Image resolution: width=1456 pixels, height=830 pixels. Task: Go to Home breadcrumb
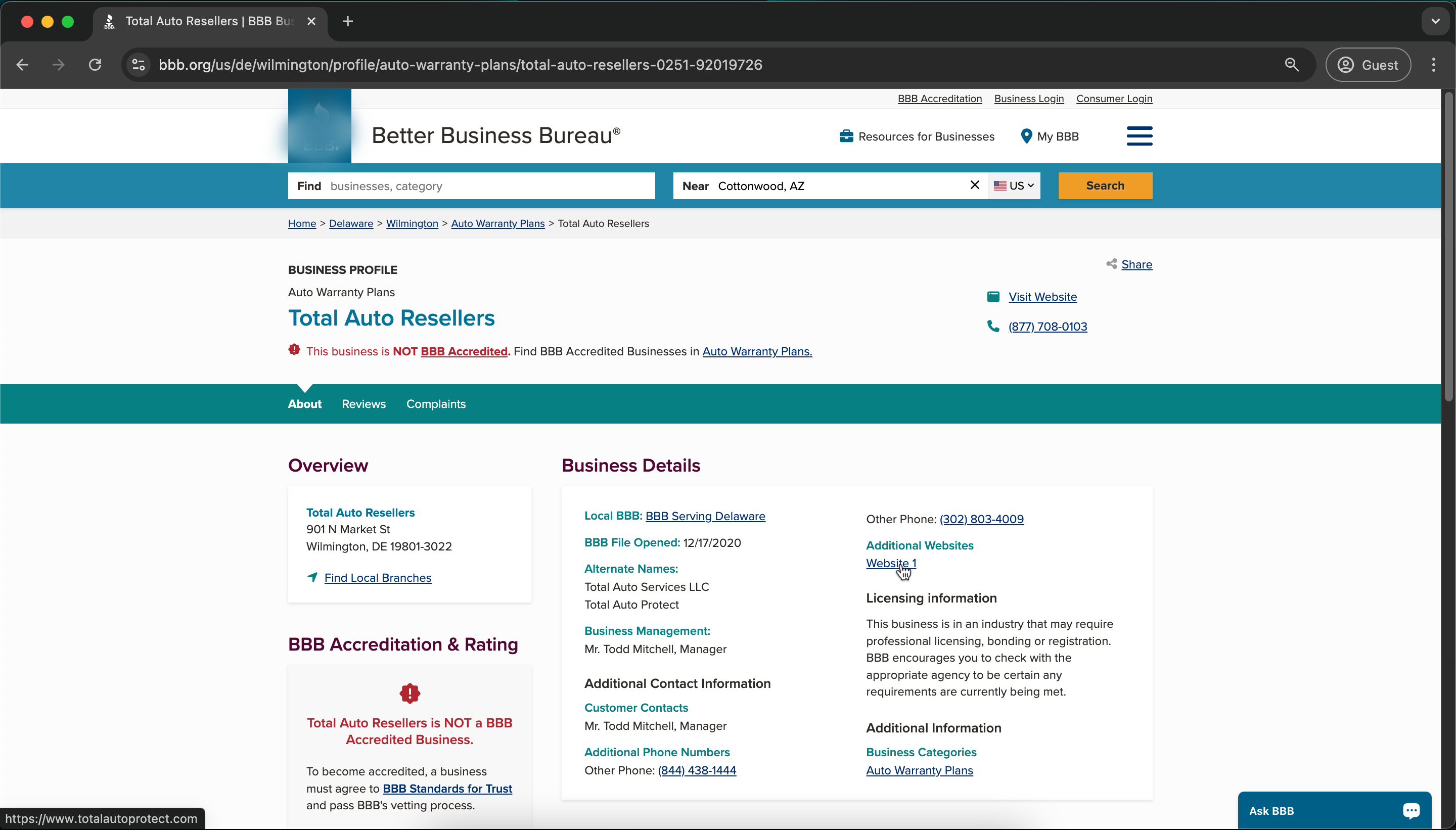click(302, 223)
